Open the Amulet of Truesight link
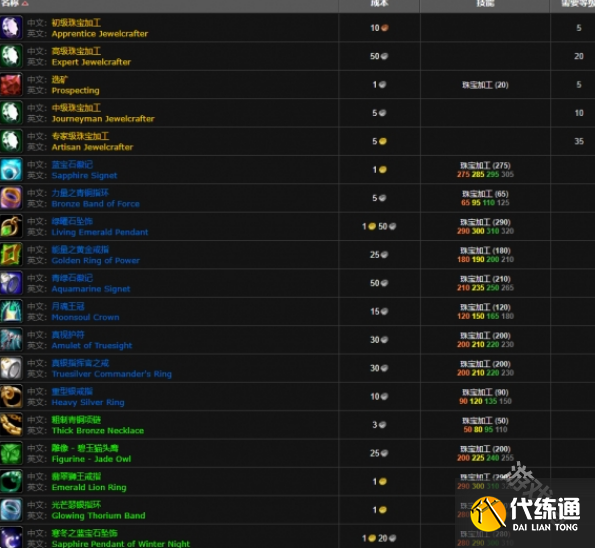Screen dimensions: 595x548 [x=92, y=345]
